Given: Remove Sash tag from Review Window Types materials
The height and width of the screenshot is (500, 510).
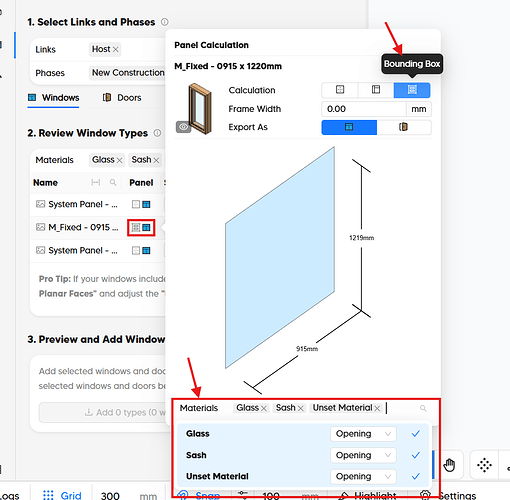Looking at the screenshot, I should pos(156,160).
